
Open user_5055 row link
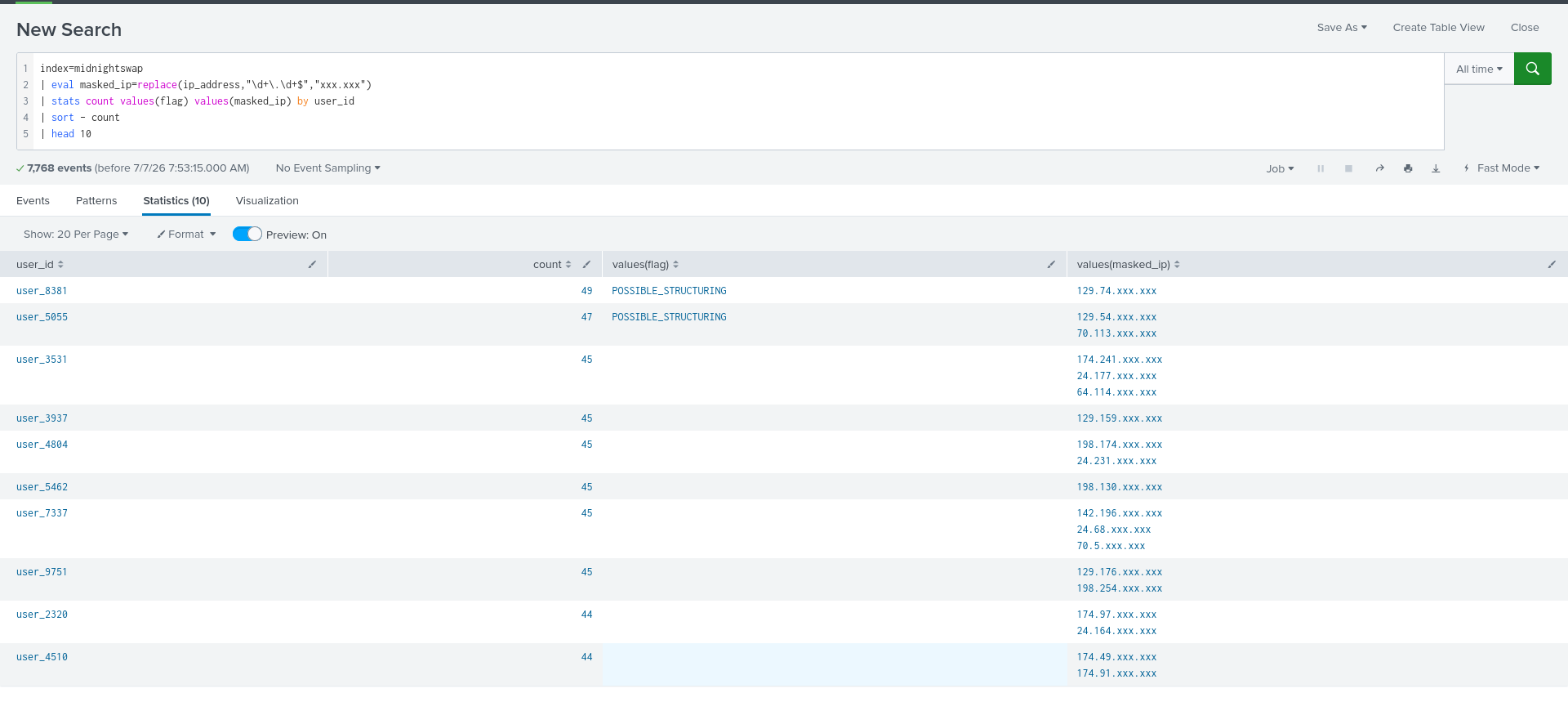(42, 317)
